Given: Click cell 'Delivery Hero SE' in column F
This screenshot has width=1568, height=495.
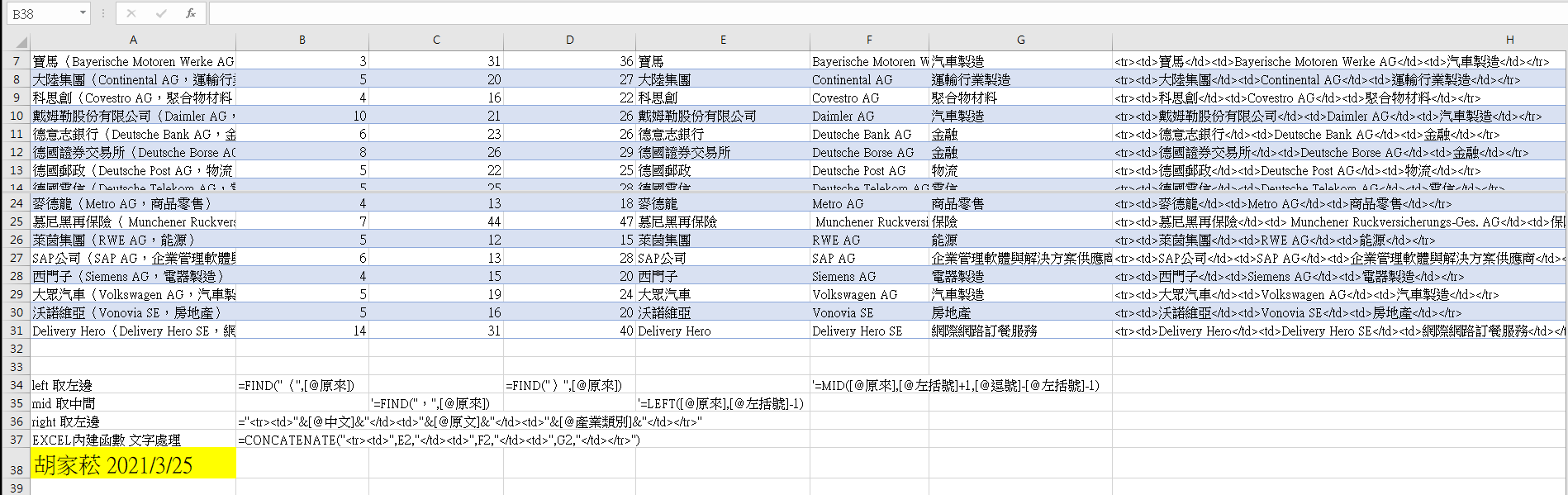Looking at the screenshot, I should 869,331.
